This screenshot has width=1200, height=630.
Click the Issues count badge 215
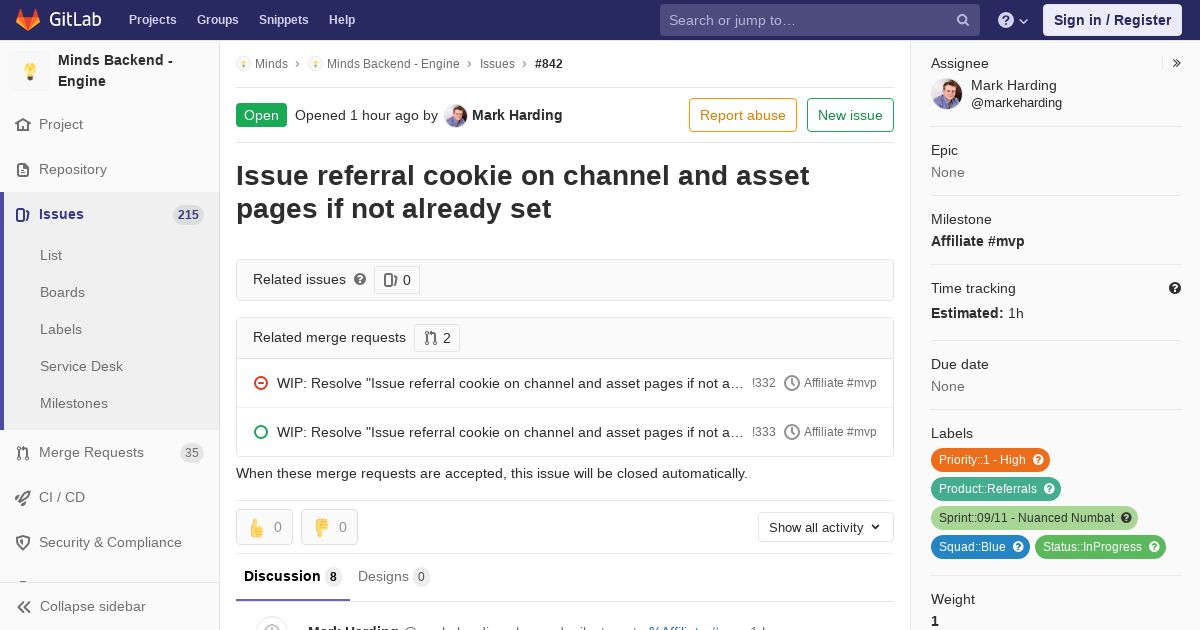[x=188, y=215]
